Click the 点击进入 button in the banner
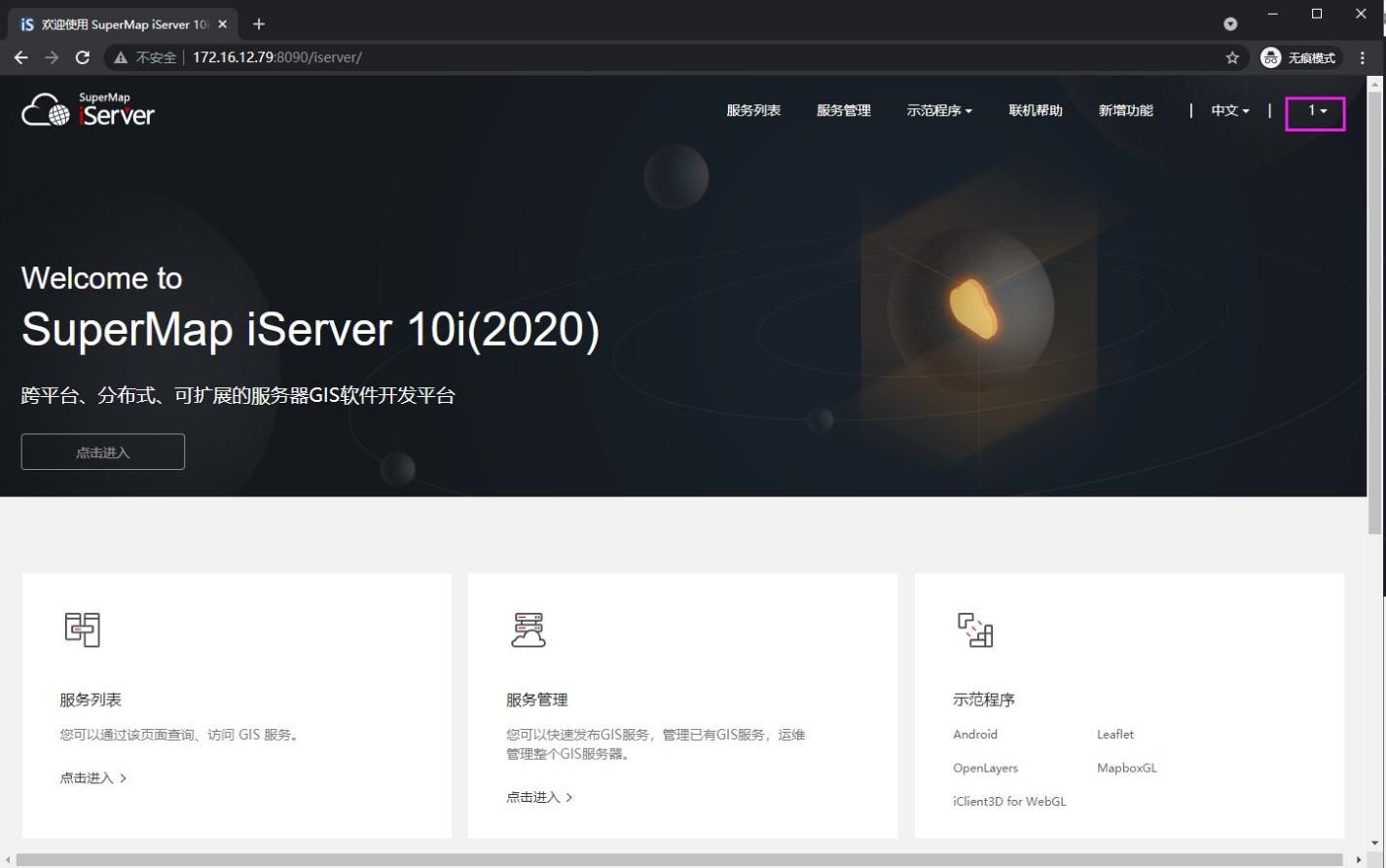The image size is (1386, 868). click(103, 452)
